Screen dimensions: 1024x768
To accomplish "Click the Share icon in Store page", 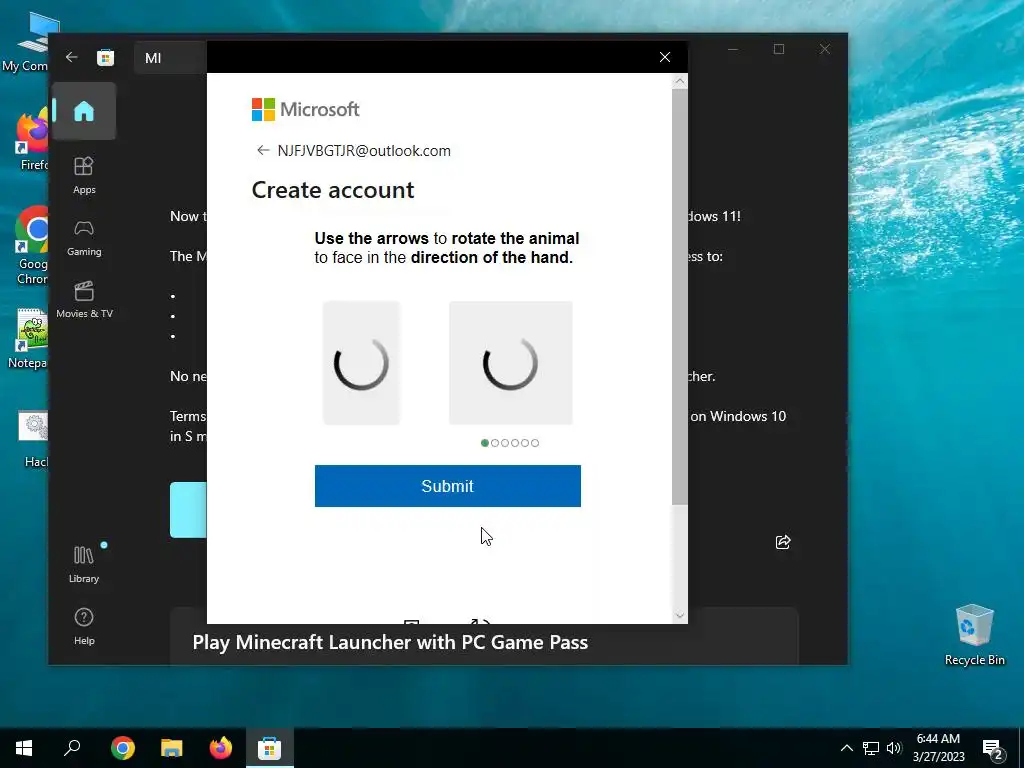I will click(783, 542).
